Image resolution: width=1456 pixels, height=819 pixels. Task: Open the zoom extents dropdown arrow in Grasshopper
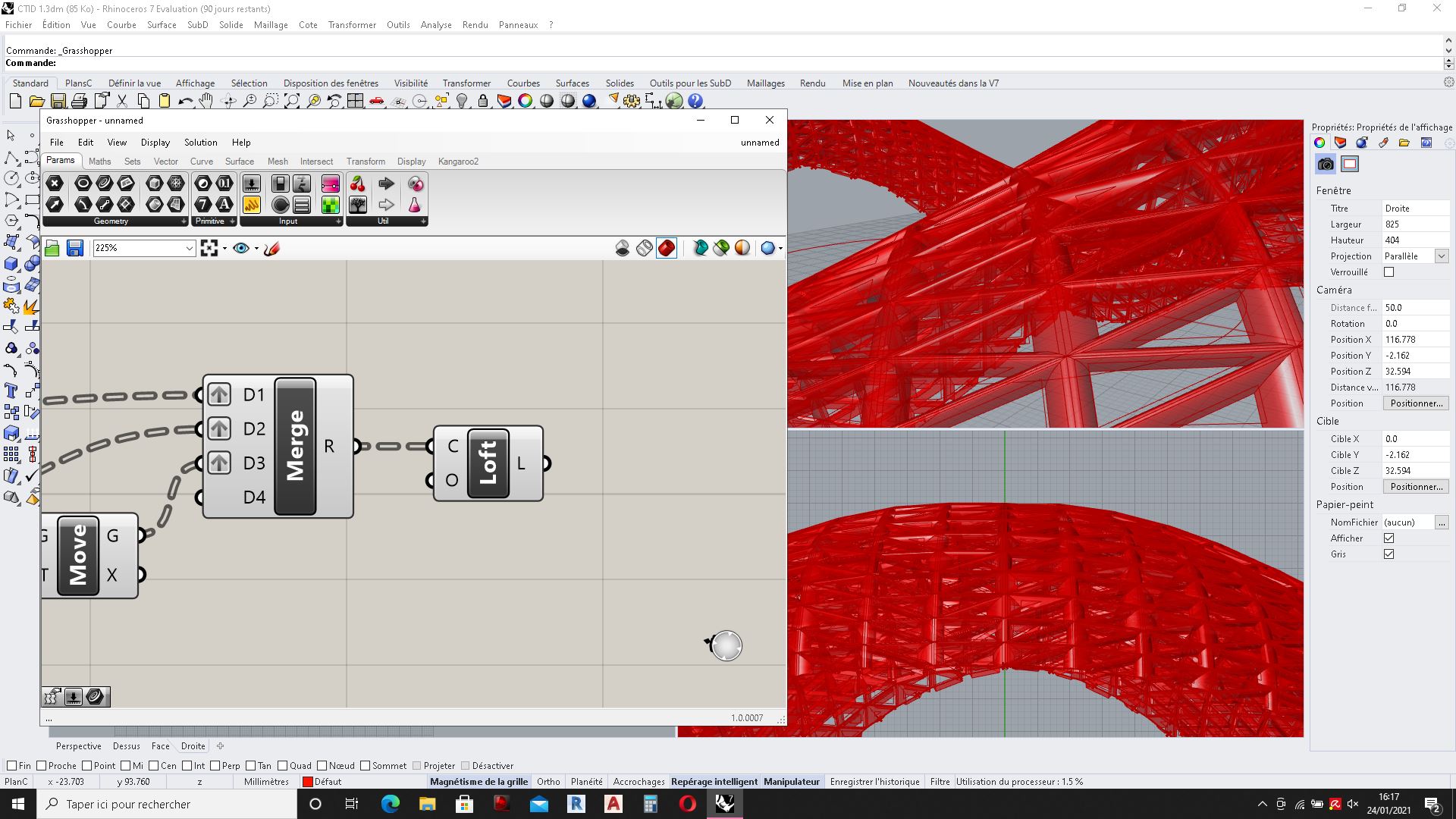tap(224, 248)
